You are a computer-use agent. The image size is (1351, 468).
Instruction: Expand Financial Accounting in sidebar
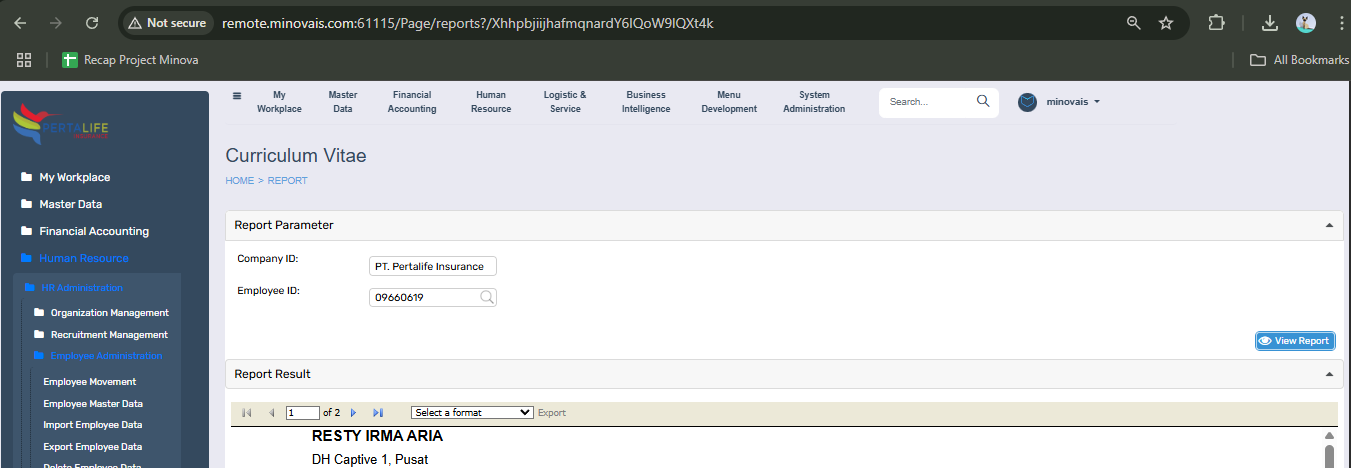85,231
